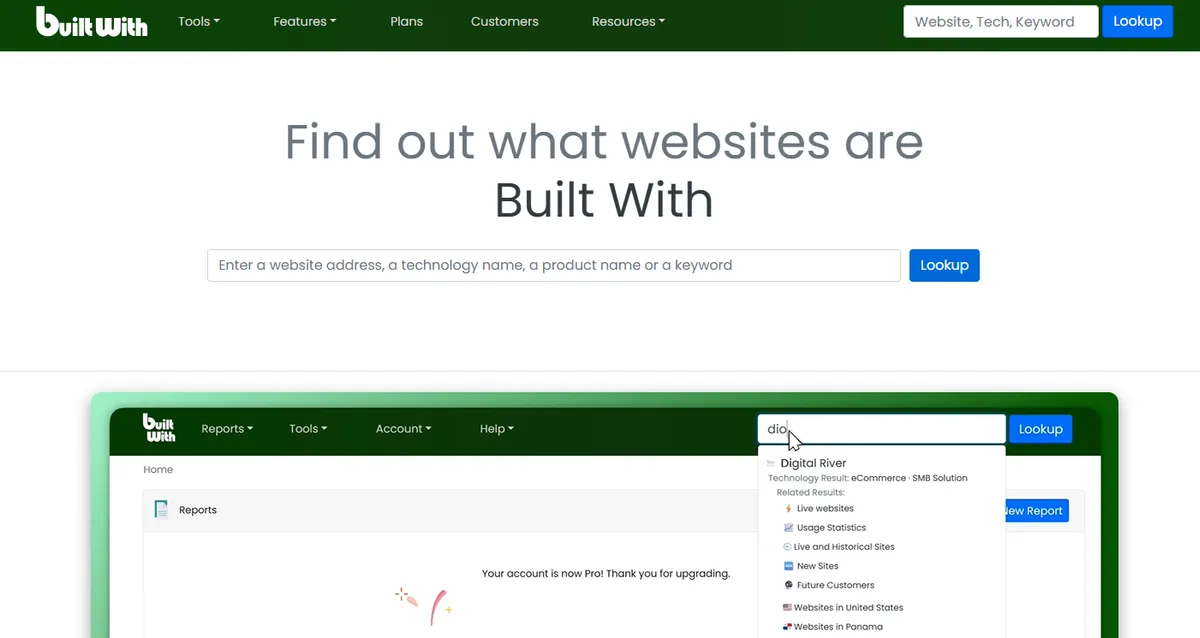Focus the 'Website, Tech, Keyword' search field
Screen dimensions: 1200x638
pos(1001,21)
